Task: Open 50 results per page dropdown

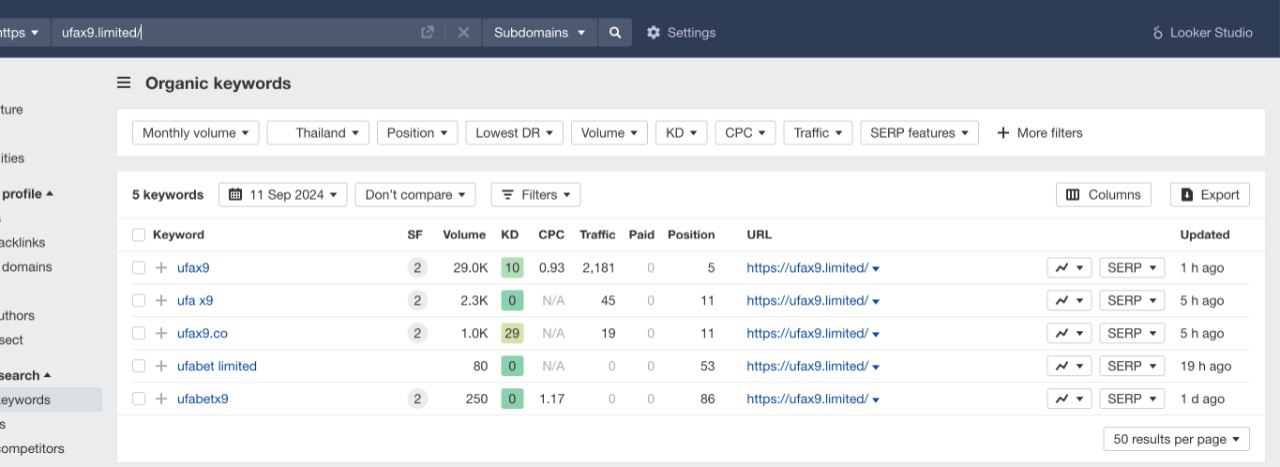Action: [x=1176, y=439]
